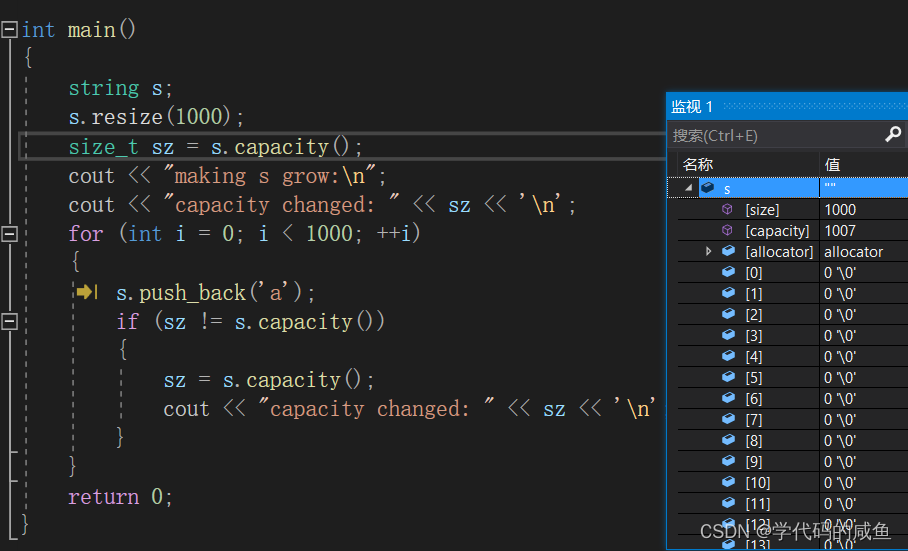908x551 pixels.
Task: Click the 名称 column header
Action: click(698, 165)
